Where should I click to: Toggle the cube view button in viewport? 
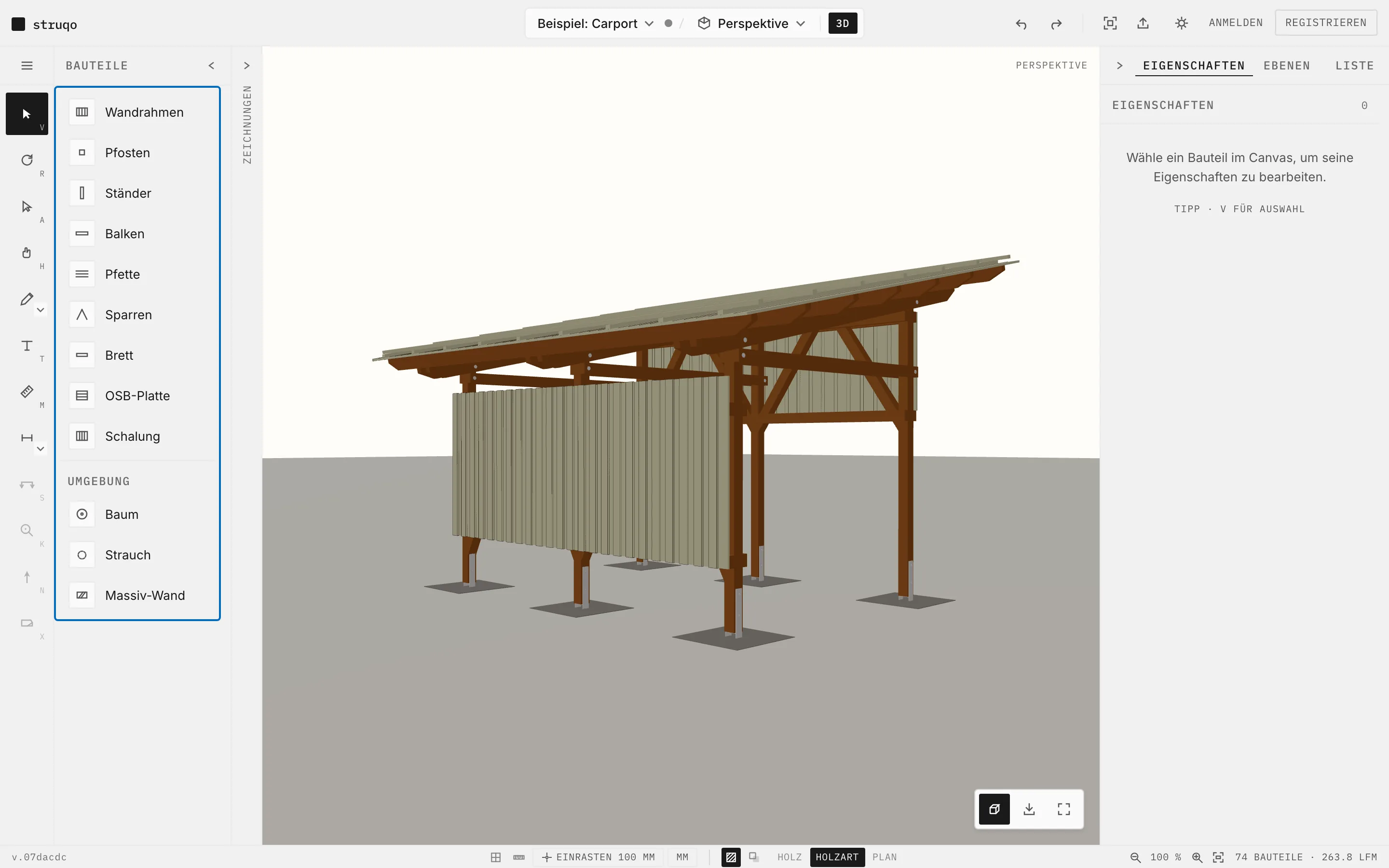tap(994, 809)
